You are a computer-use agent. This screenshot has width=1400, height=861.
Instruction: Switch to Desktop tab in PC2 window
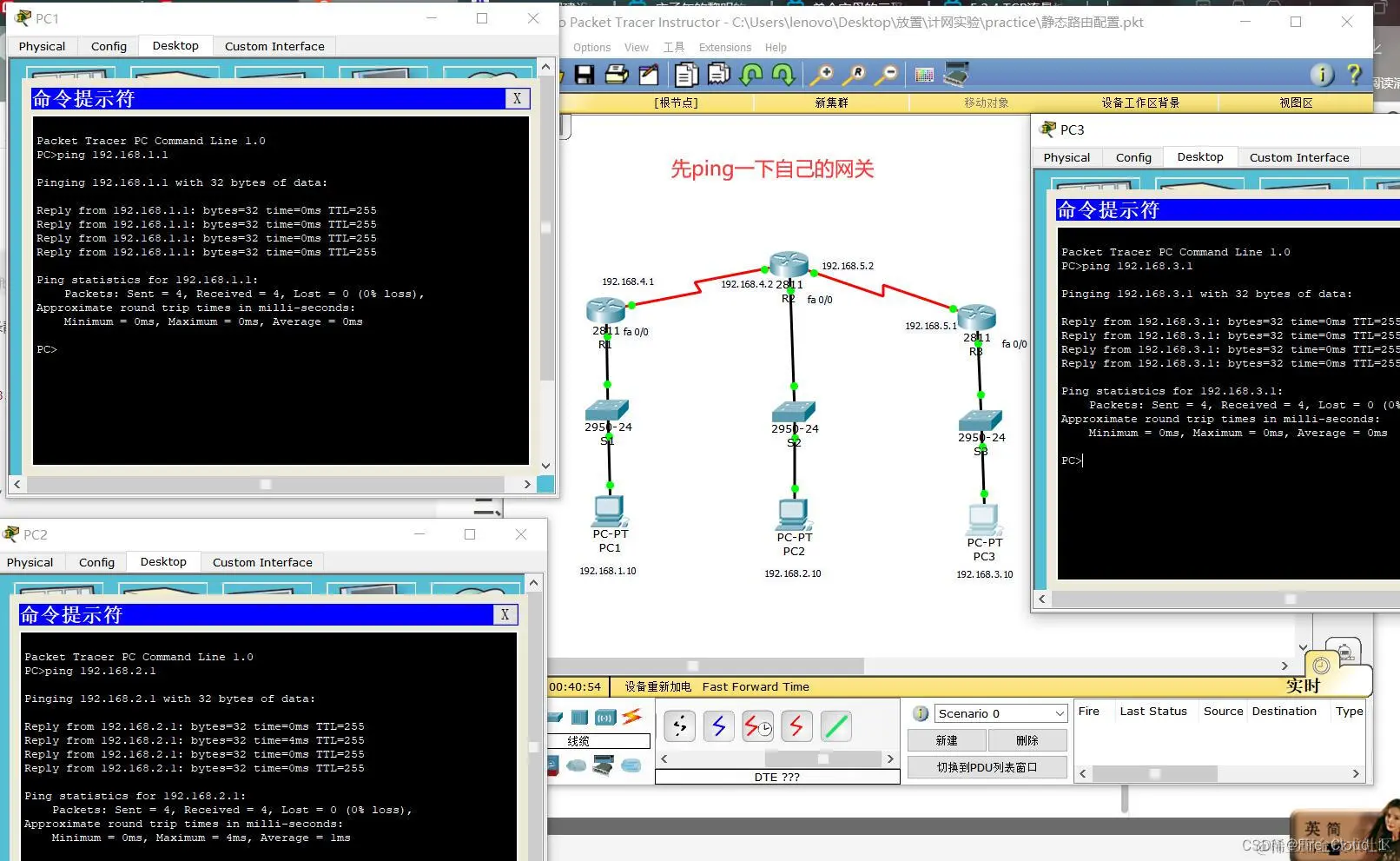pyautogui.click(x=163, y=561)
